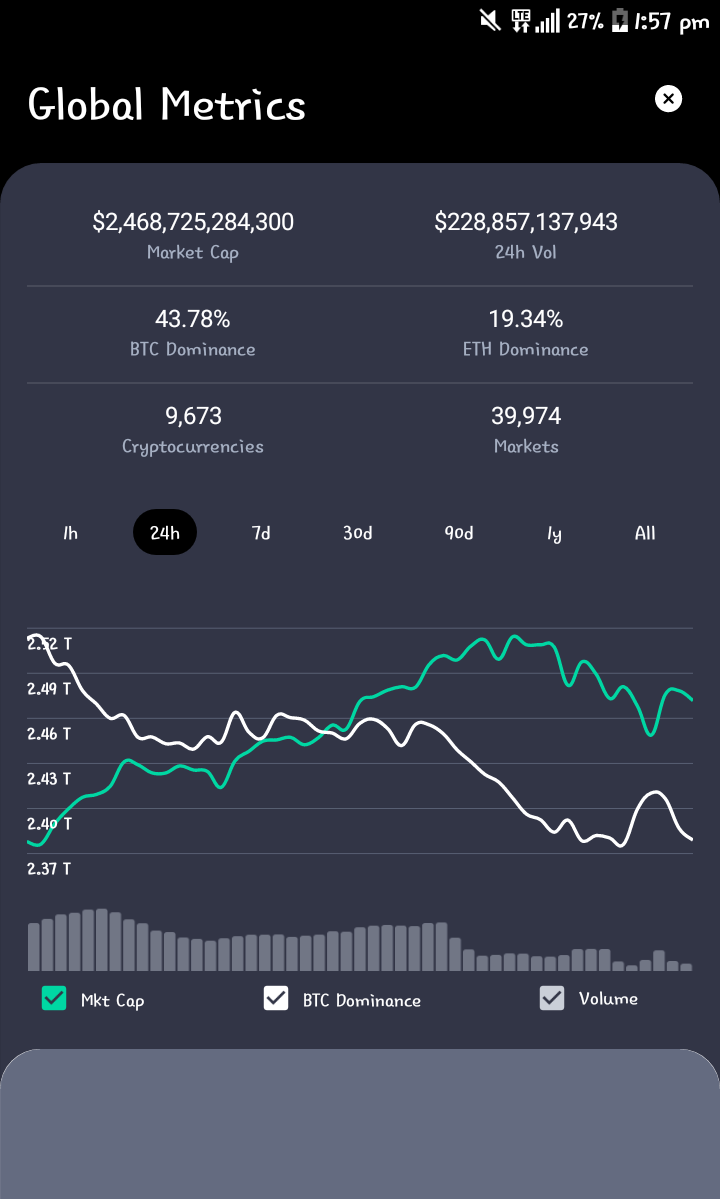
Task: Tap the 24h Vol figure
Action: pyautogui.click(x=526, y=222)
